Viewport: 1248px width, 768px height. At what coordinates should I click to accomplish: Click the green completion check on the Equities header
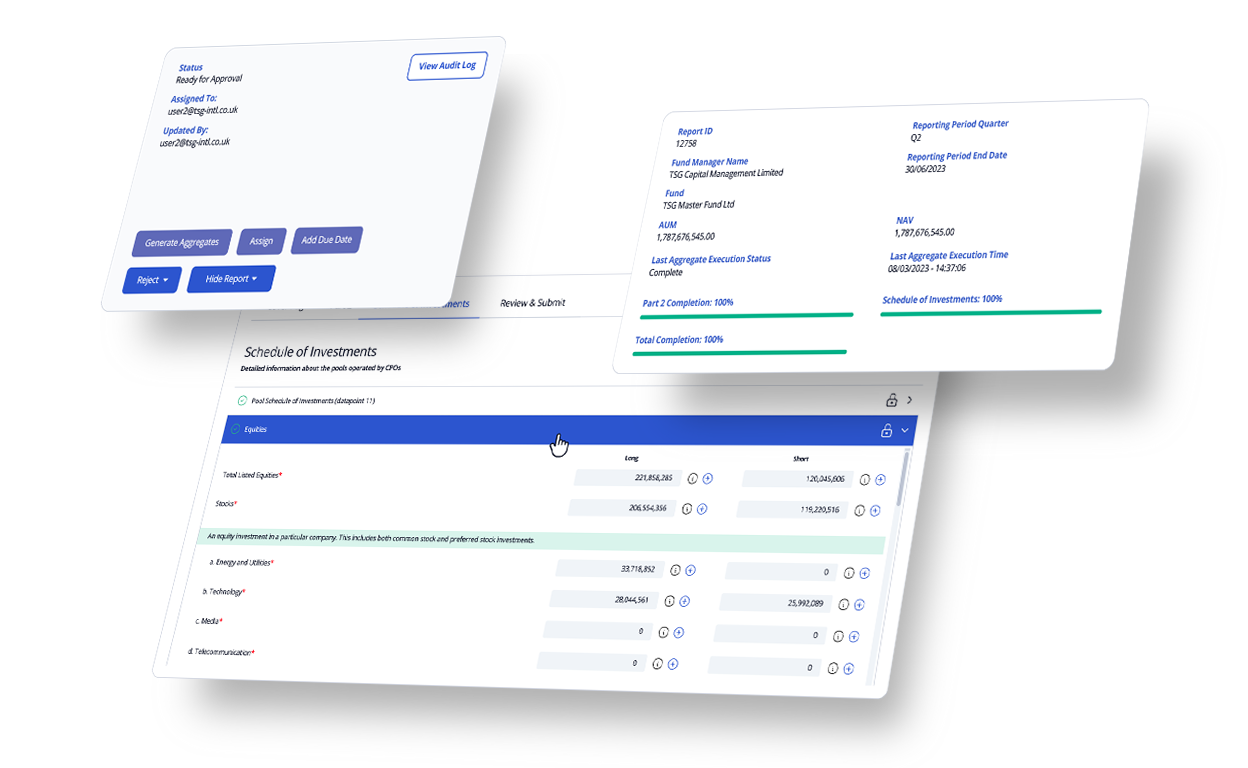click(235, 429)
